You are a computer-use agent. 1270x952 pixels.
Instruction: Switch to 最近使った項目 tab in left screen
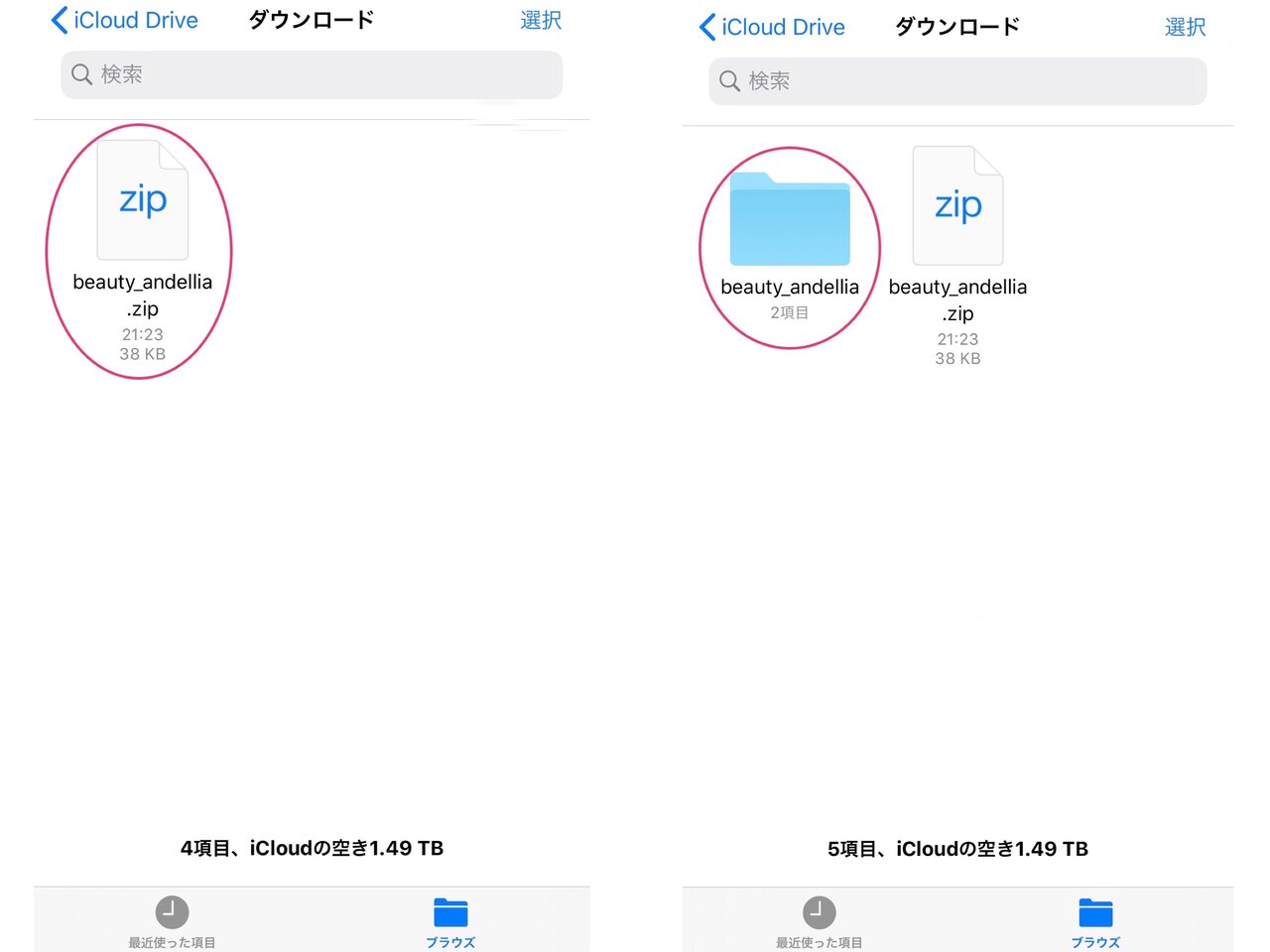pyautogui.click(x=172, y=923)
